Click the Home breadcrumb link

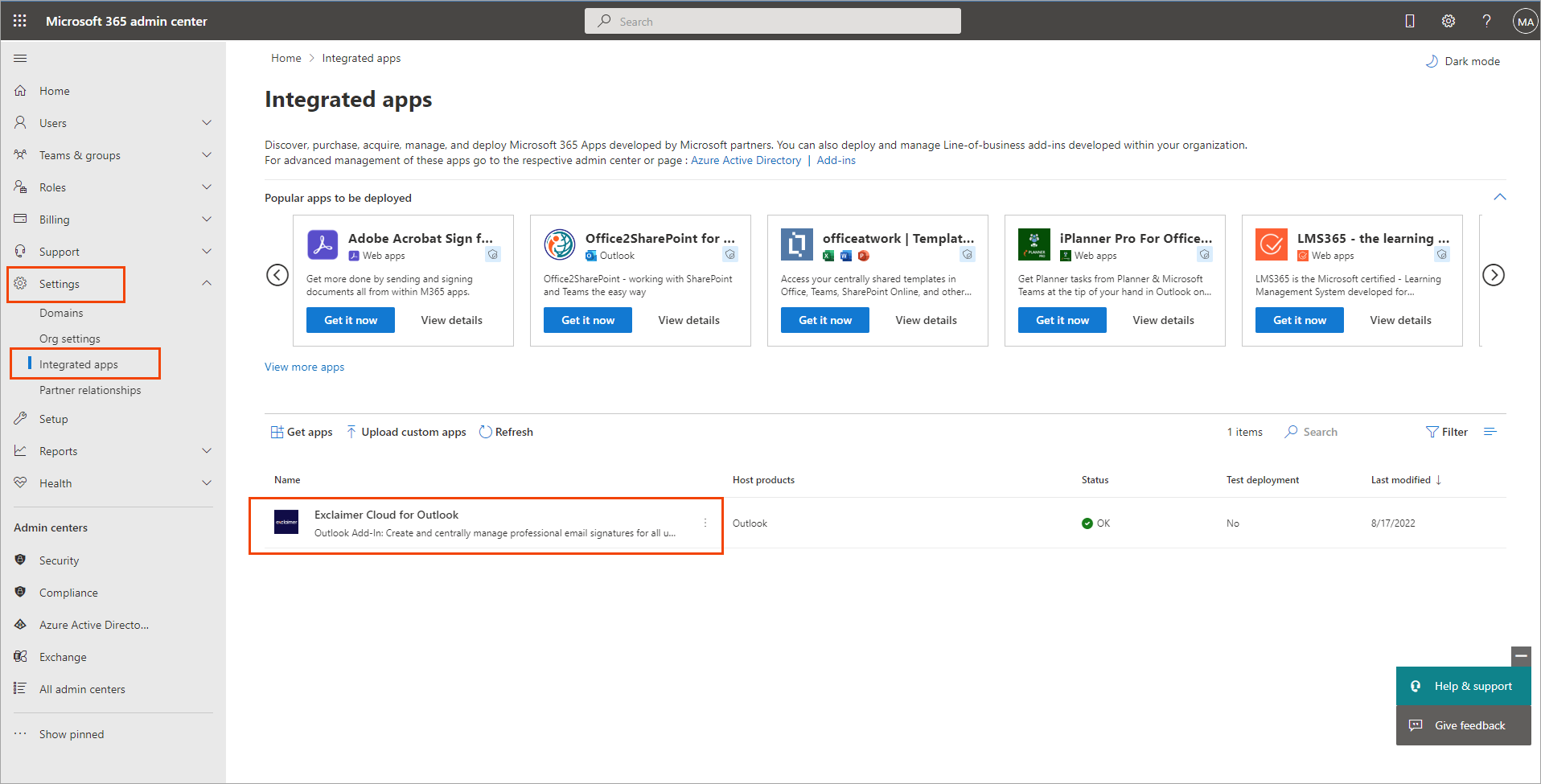coord(286,58)
